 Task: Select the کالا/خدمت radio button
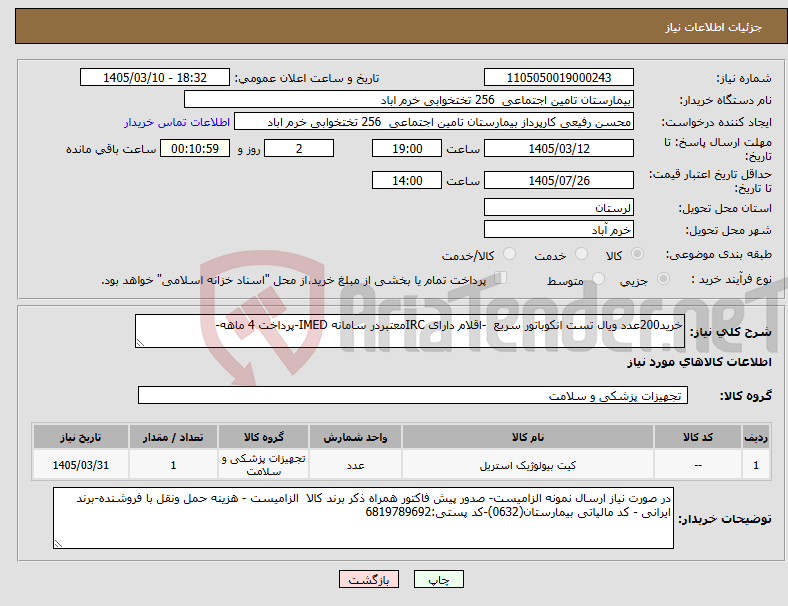510,254
